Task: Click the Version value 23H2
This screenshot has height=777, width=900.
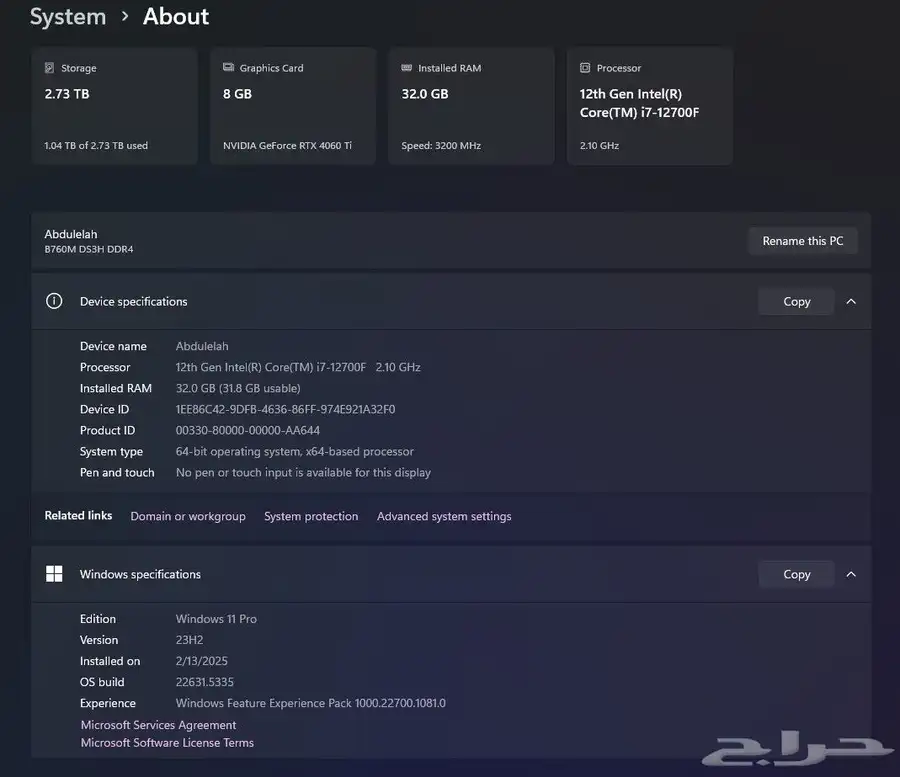Action: click(x=189, y=640)
